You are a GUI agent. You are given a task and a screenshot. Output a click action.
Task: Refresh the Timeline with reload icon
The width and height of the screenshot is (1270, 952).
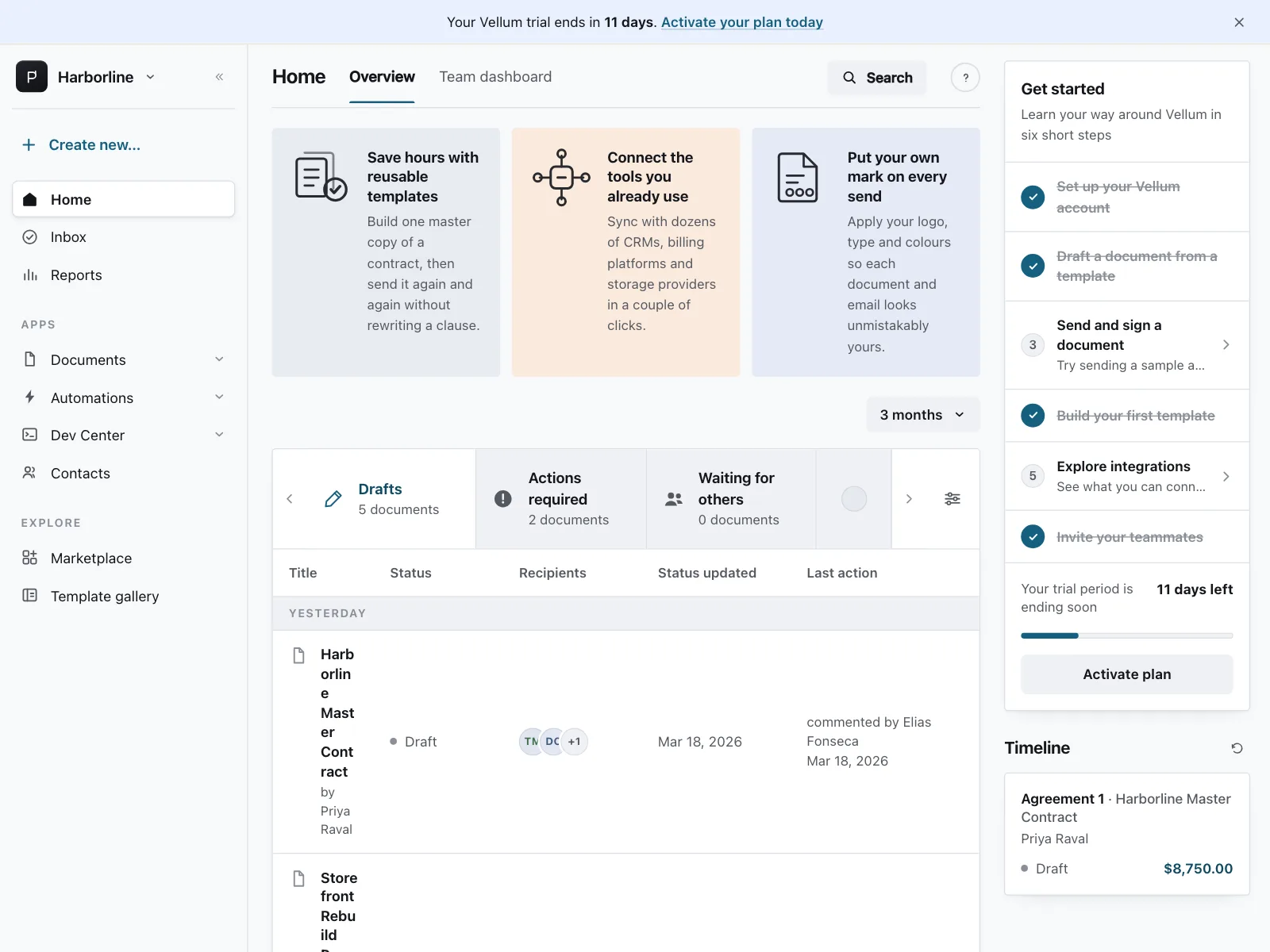coord(1237,748)
